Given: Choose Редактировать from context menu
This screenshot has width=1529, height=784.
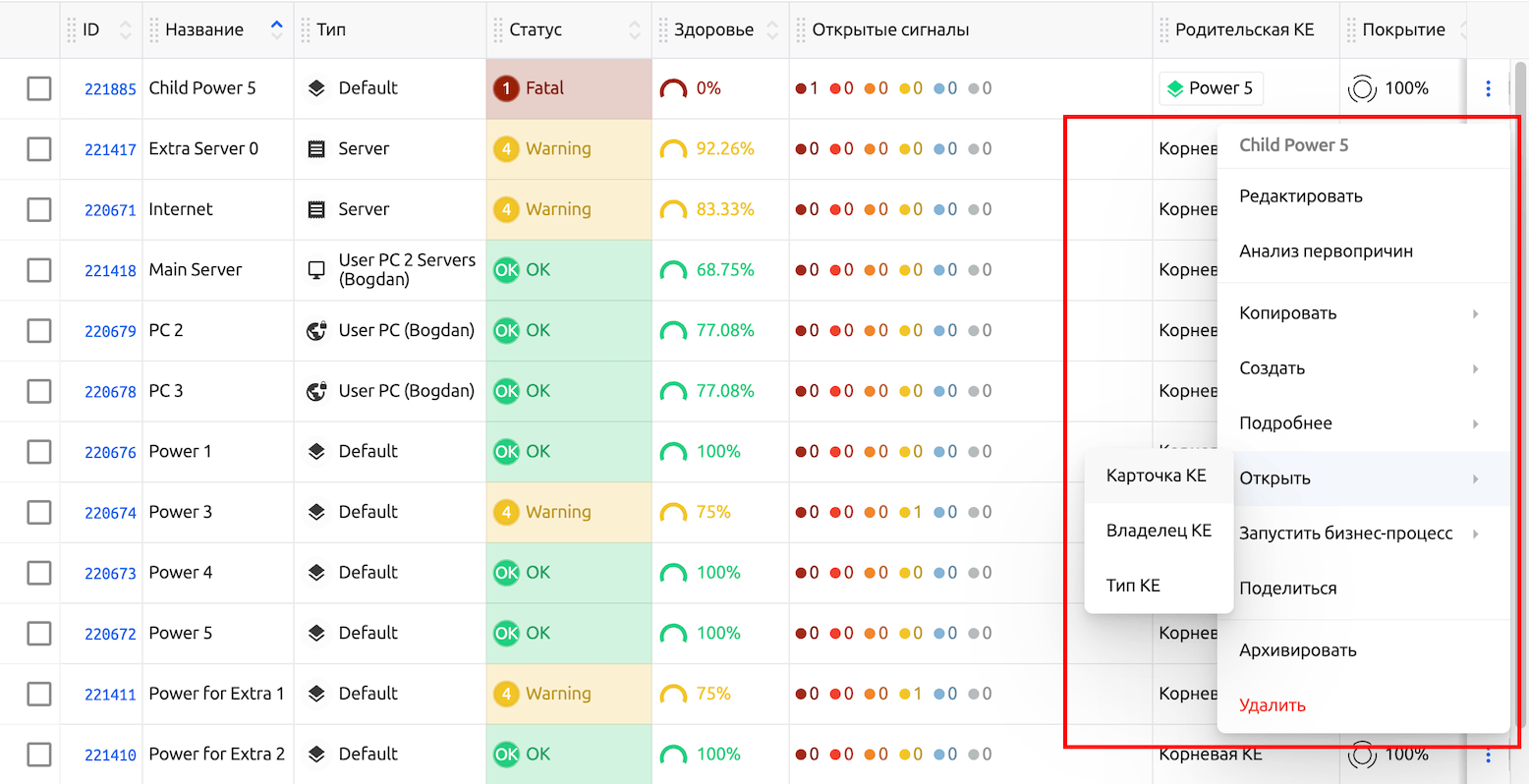Looking at the screenshot, I should (1301, 196).
